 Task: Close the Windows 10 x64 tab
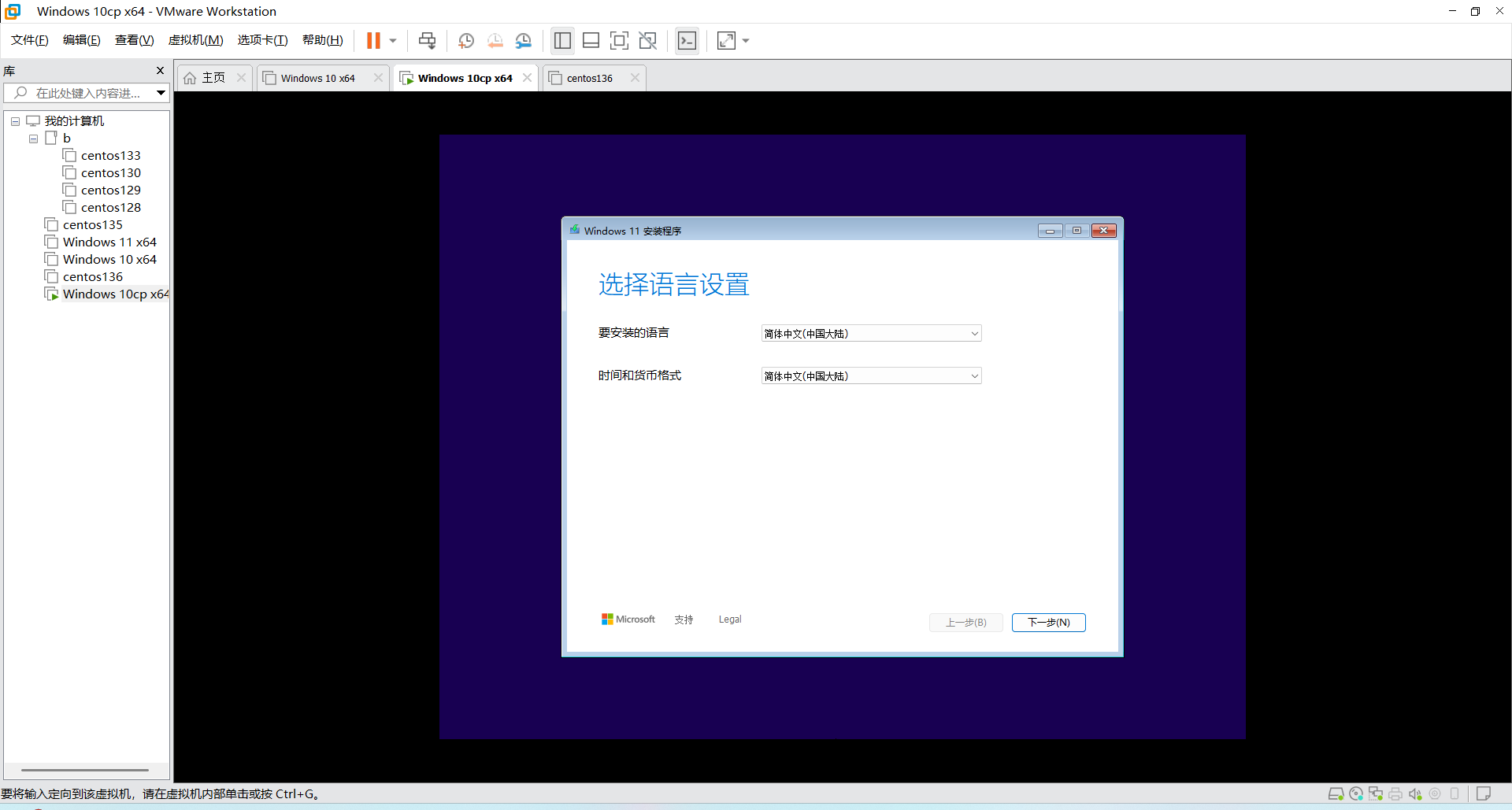click(x=378, y=78)
